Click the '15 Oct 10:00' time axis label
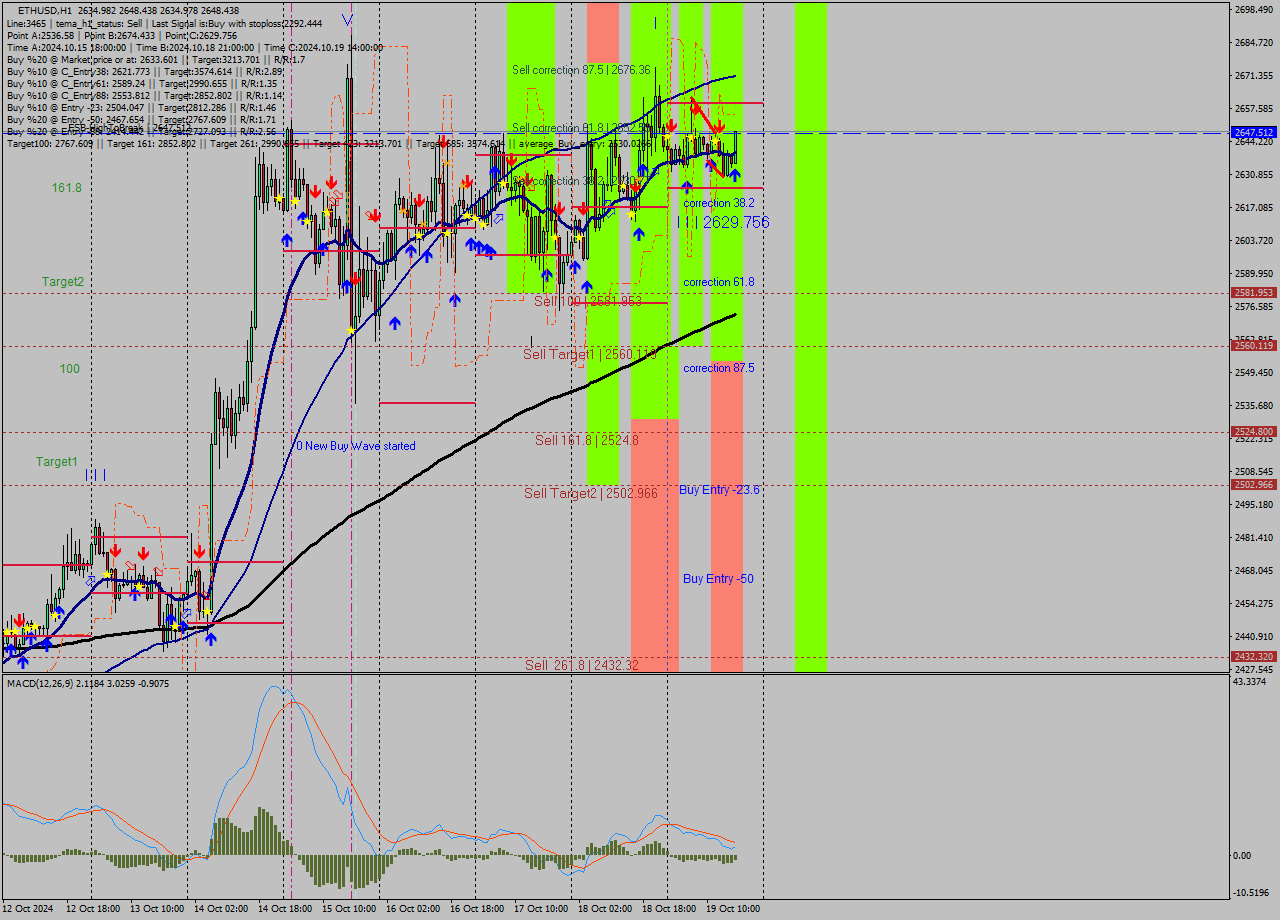Screen dimensions: 1280x920 click(x=348, y=909)
